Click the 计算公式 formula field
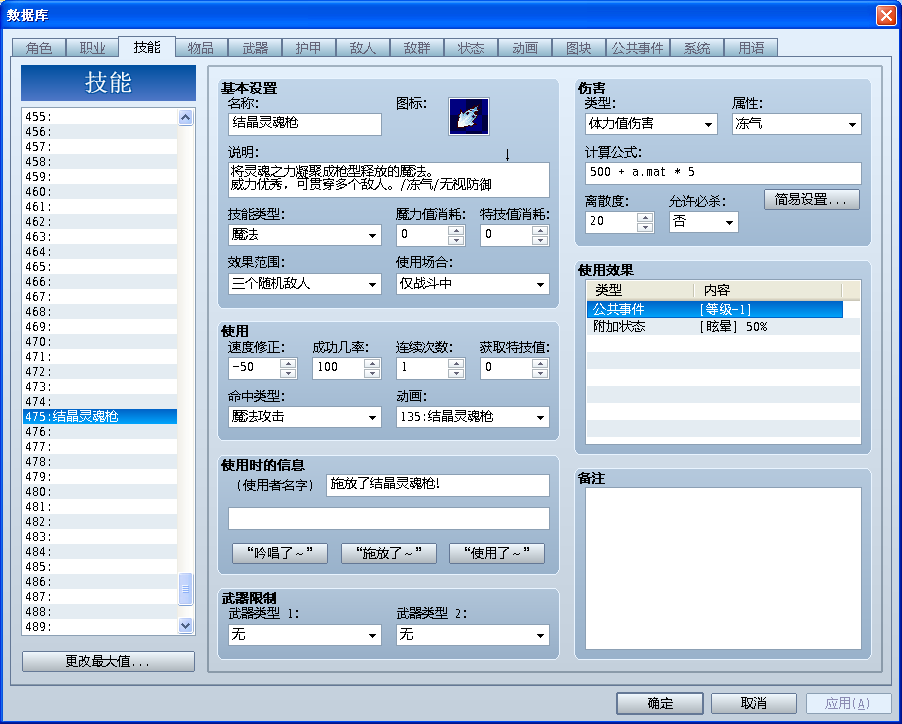This screenshot has width=902, height=724. 723,173
